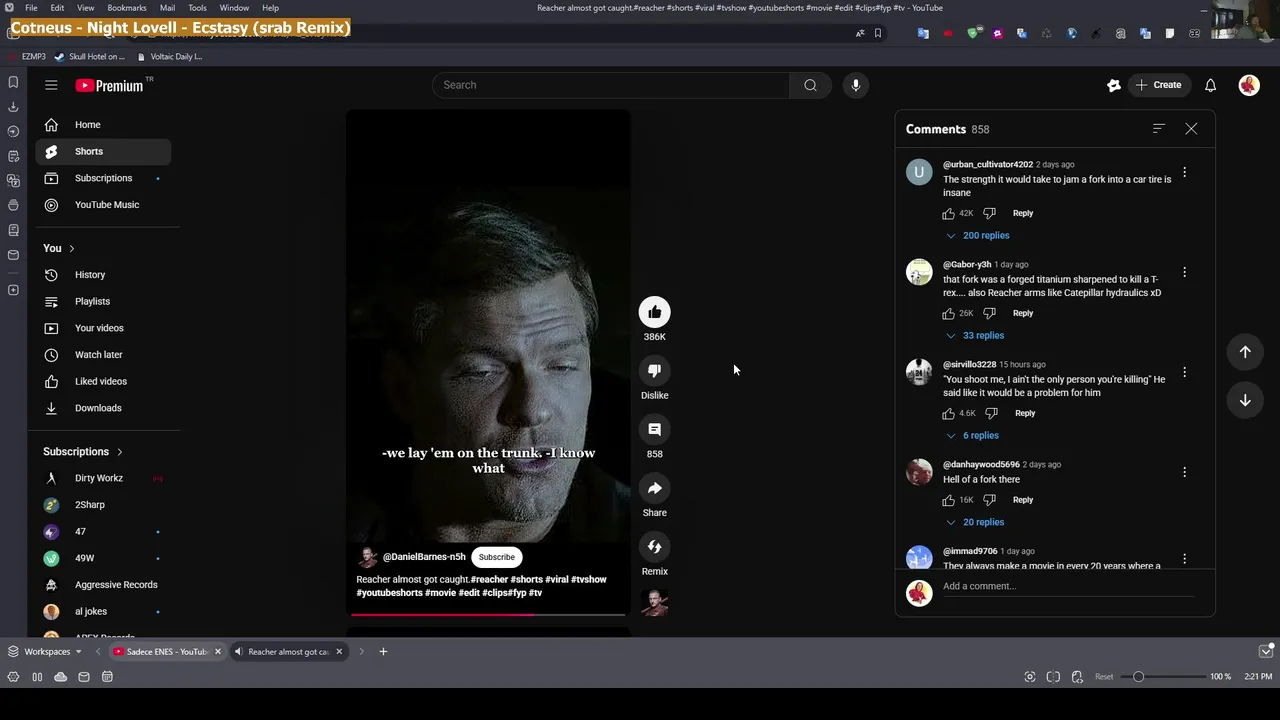Open Vivaldi status bar settings gear
The image size is (1280, 720).
tap(13, 677)
